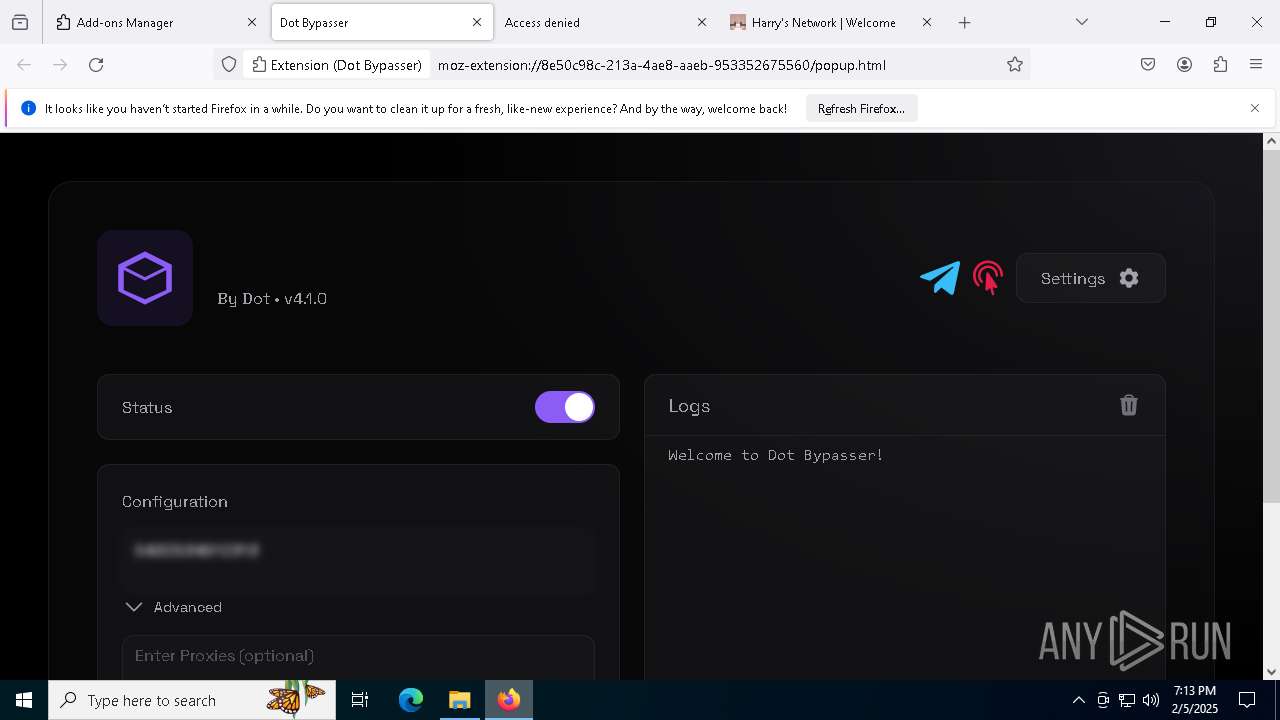Click the purple cube Dot Bypasser logo
This screenshot has width=1280, height=720.
pos(145,278)
